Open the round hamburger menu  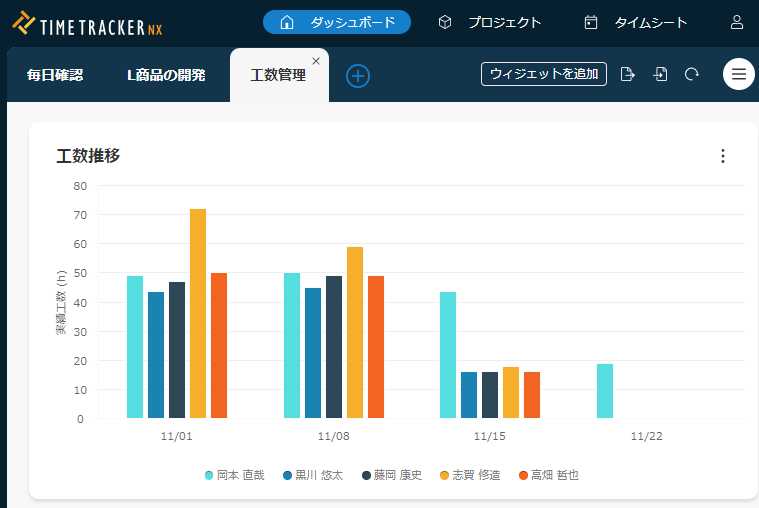[738, 74]
